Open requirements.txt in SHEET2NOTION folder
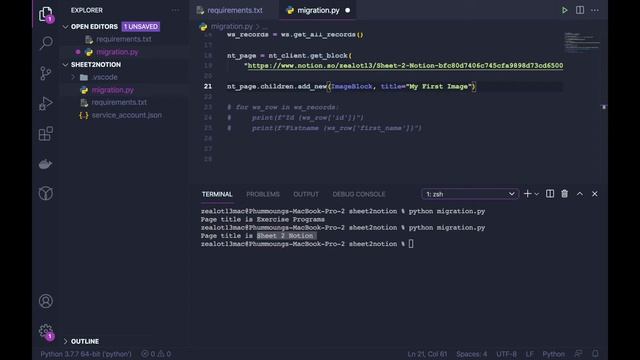 (x=119, y=102)
